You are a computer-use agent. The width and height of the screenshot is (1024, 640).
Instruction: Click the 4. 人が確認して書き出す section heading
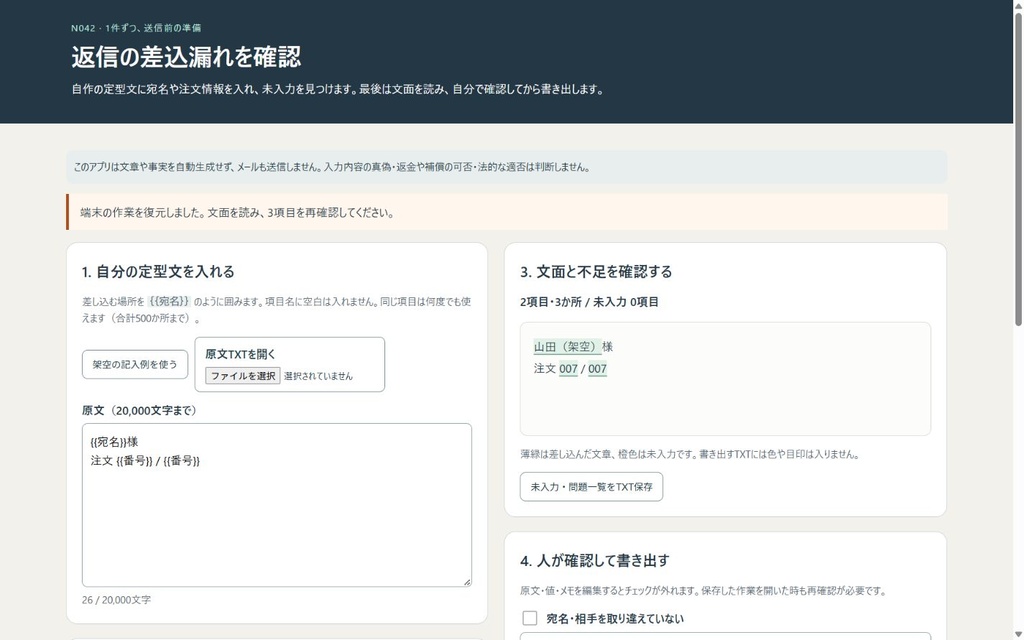click(594, 560)
